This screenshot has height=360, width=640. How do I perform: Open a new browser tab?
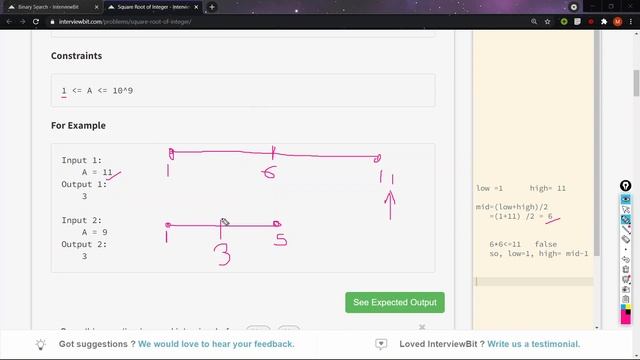pyautogui.click(x=211, y=7)
